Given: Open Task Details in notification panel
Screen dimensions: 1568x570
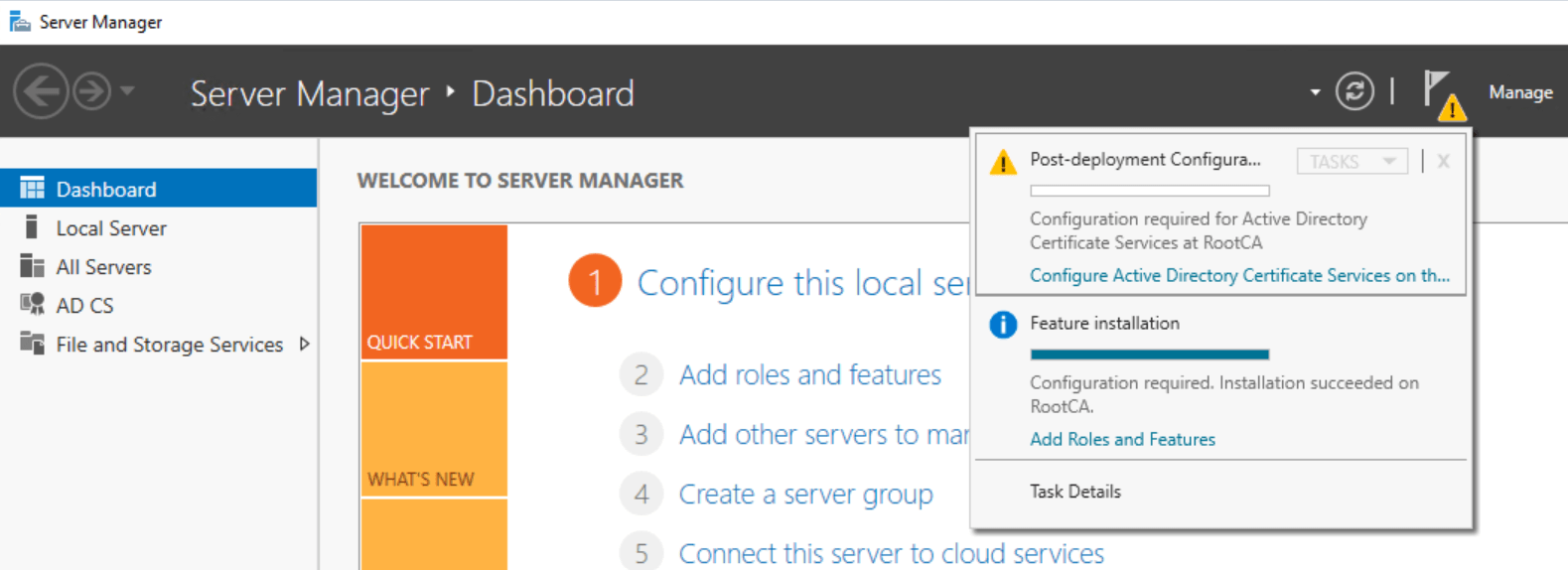Looking at the screenshot, I should point(1075,492).
